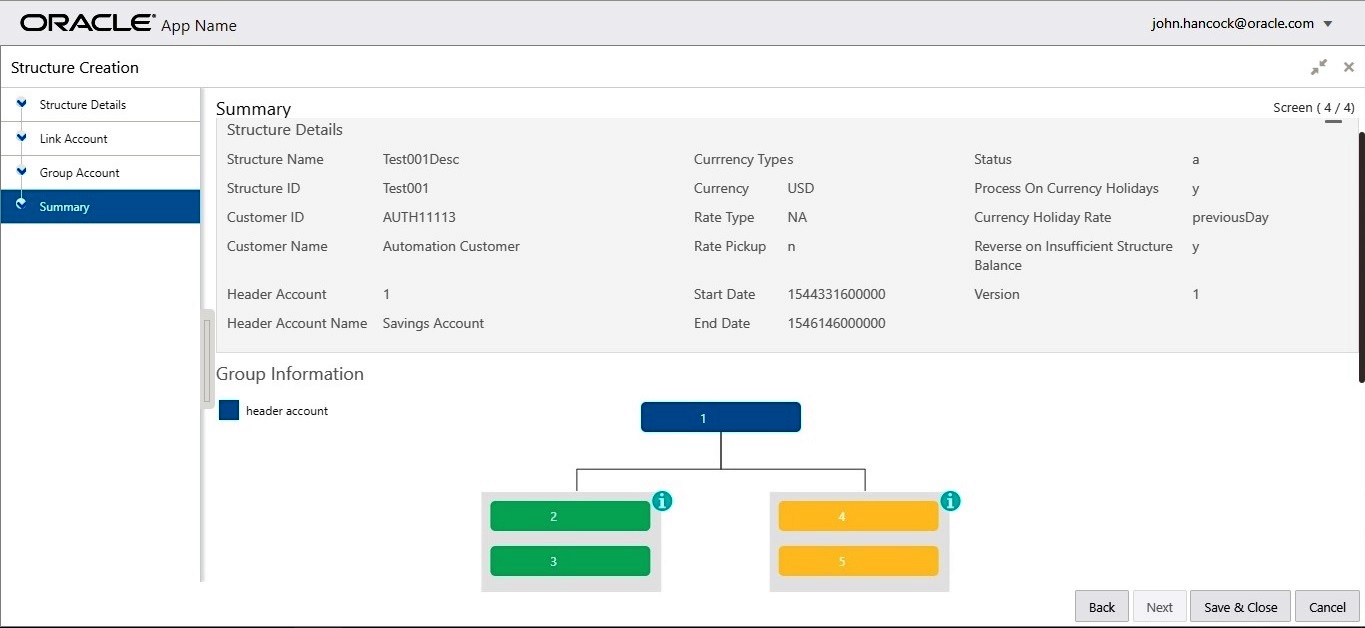Screen dimensions: 1365x628
Task: Click the 'NA' rate type value
Action: [x=797, y=217]
